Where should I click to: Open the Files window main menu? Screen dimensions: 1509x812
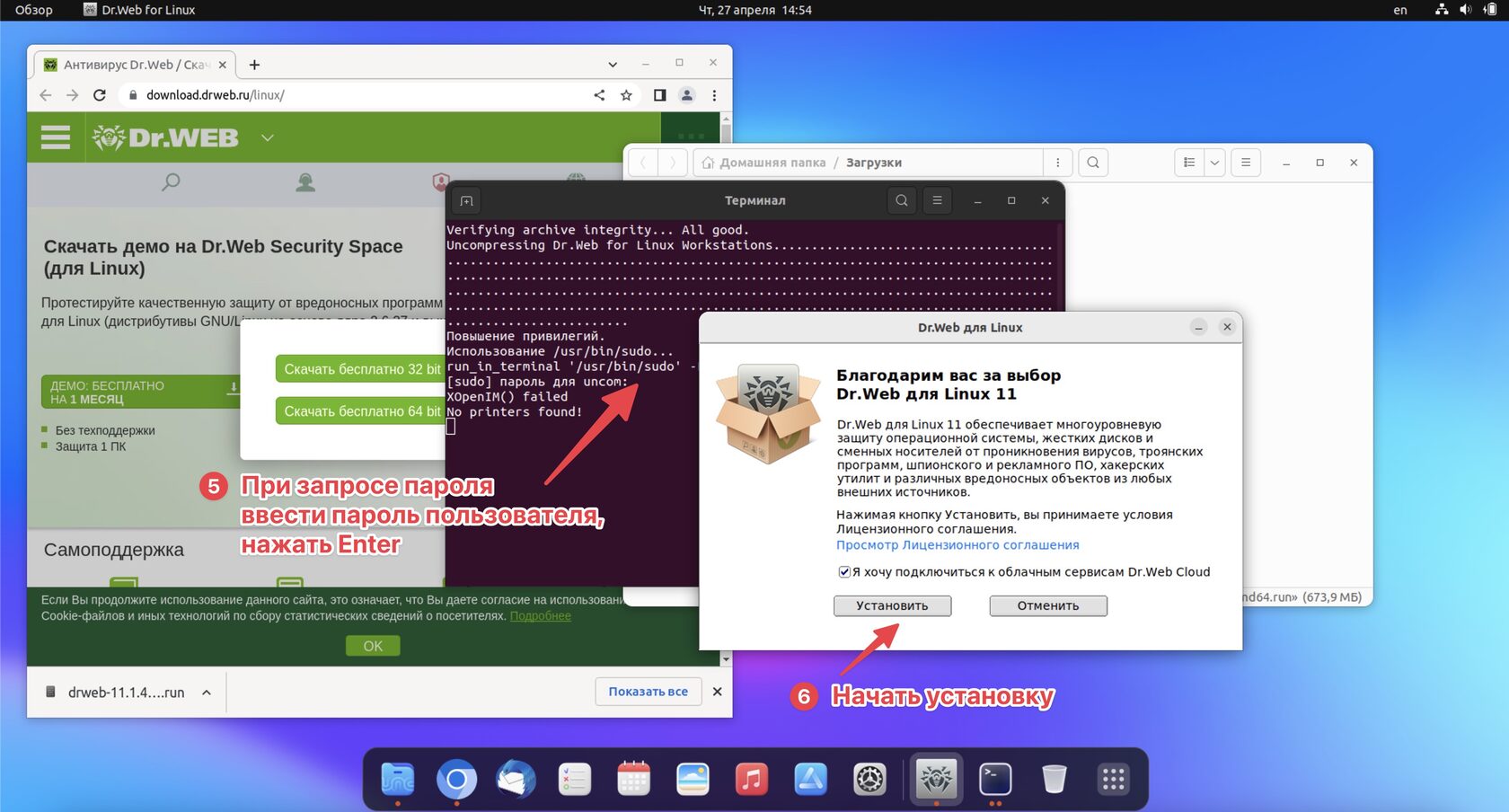(x=1246, y=163)
